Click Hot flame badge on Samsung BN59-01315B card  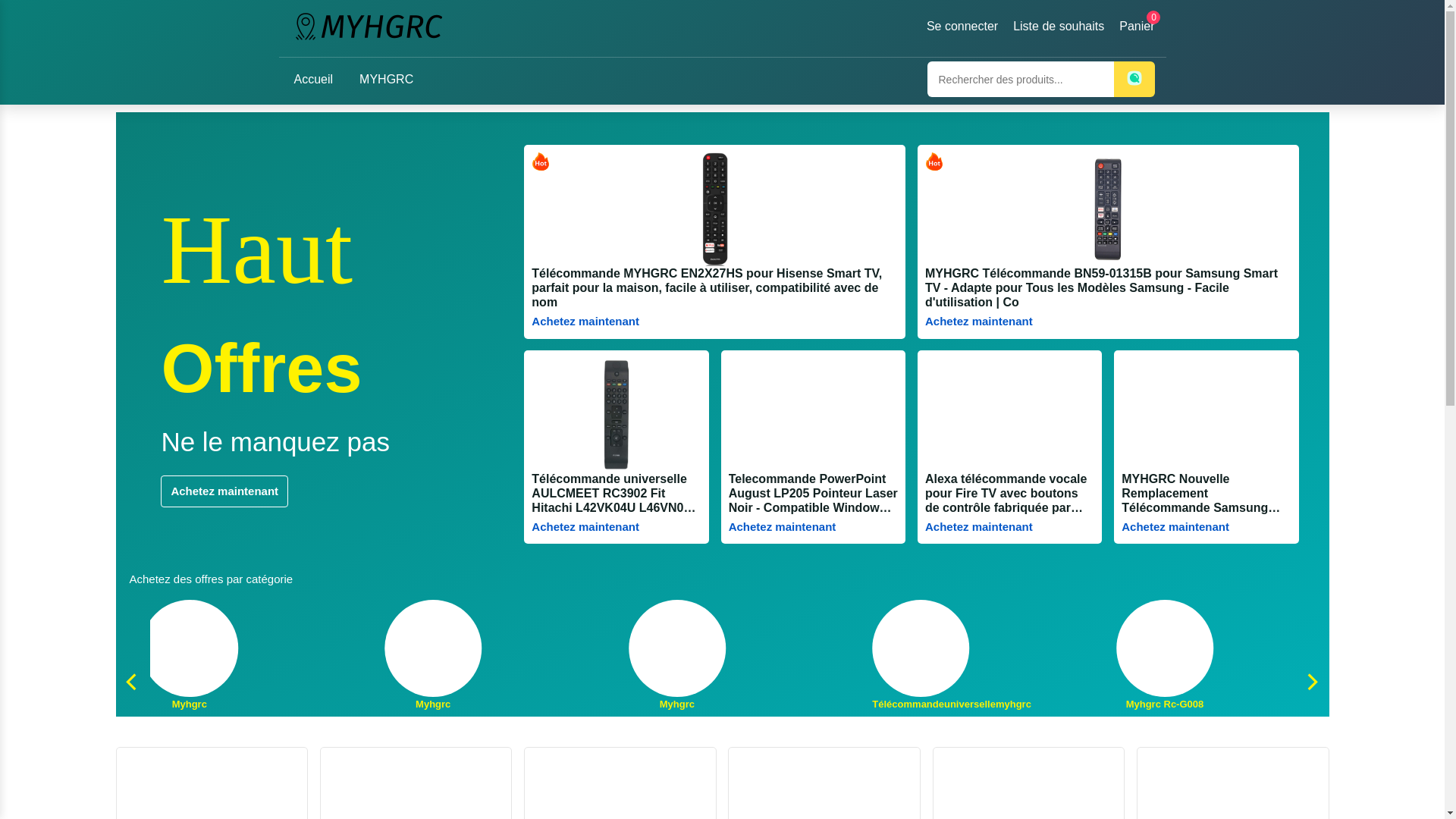point(934,162)
